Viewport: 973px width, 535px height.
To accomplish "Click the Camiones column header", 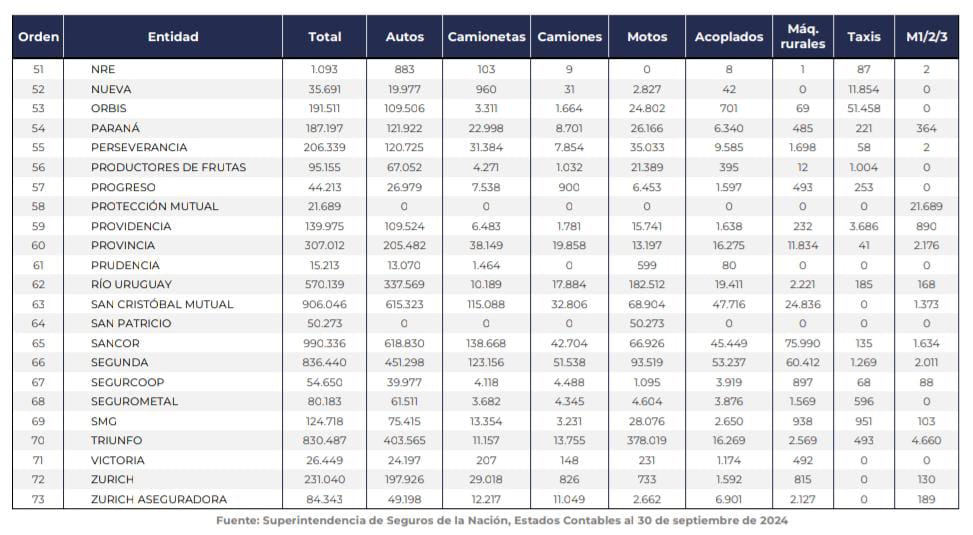I will point(570,37).
